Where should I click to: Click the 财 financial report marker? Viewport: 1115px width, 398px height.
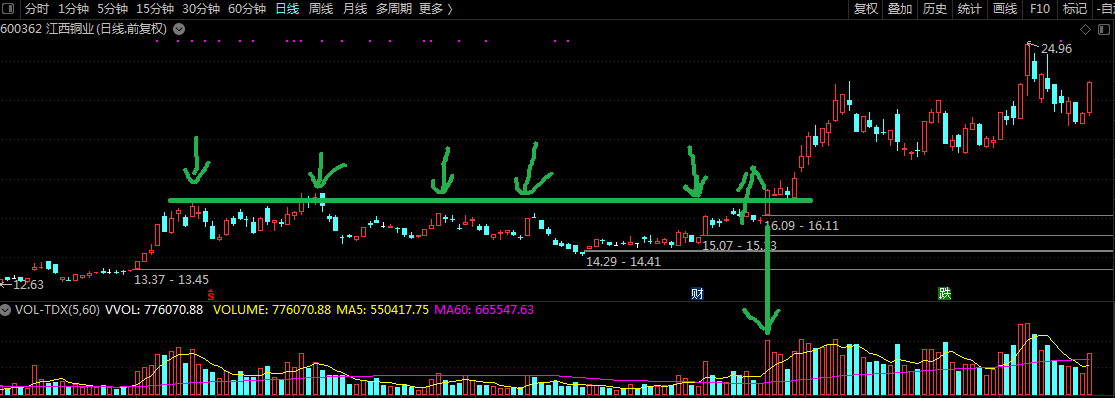(x=697, y=294)
